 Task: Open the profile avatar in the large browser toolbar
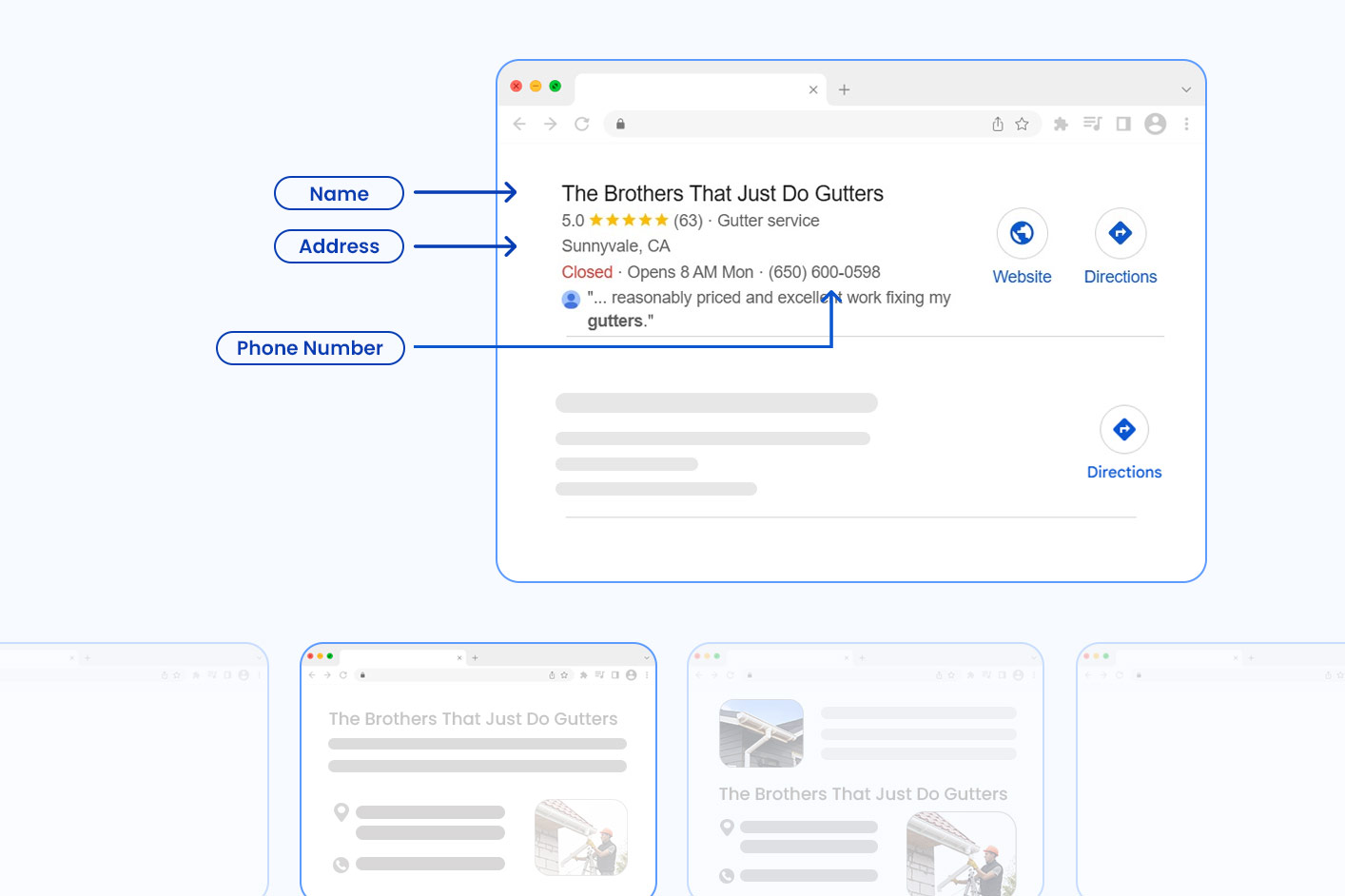click(x=1156, y=124)
